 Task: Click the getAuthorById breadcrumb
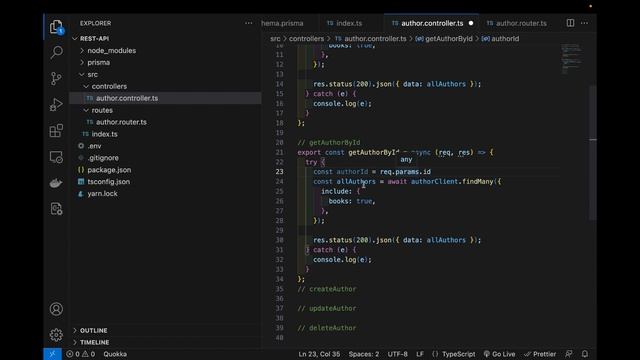pyautogui.click(x=444, y=39)
